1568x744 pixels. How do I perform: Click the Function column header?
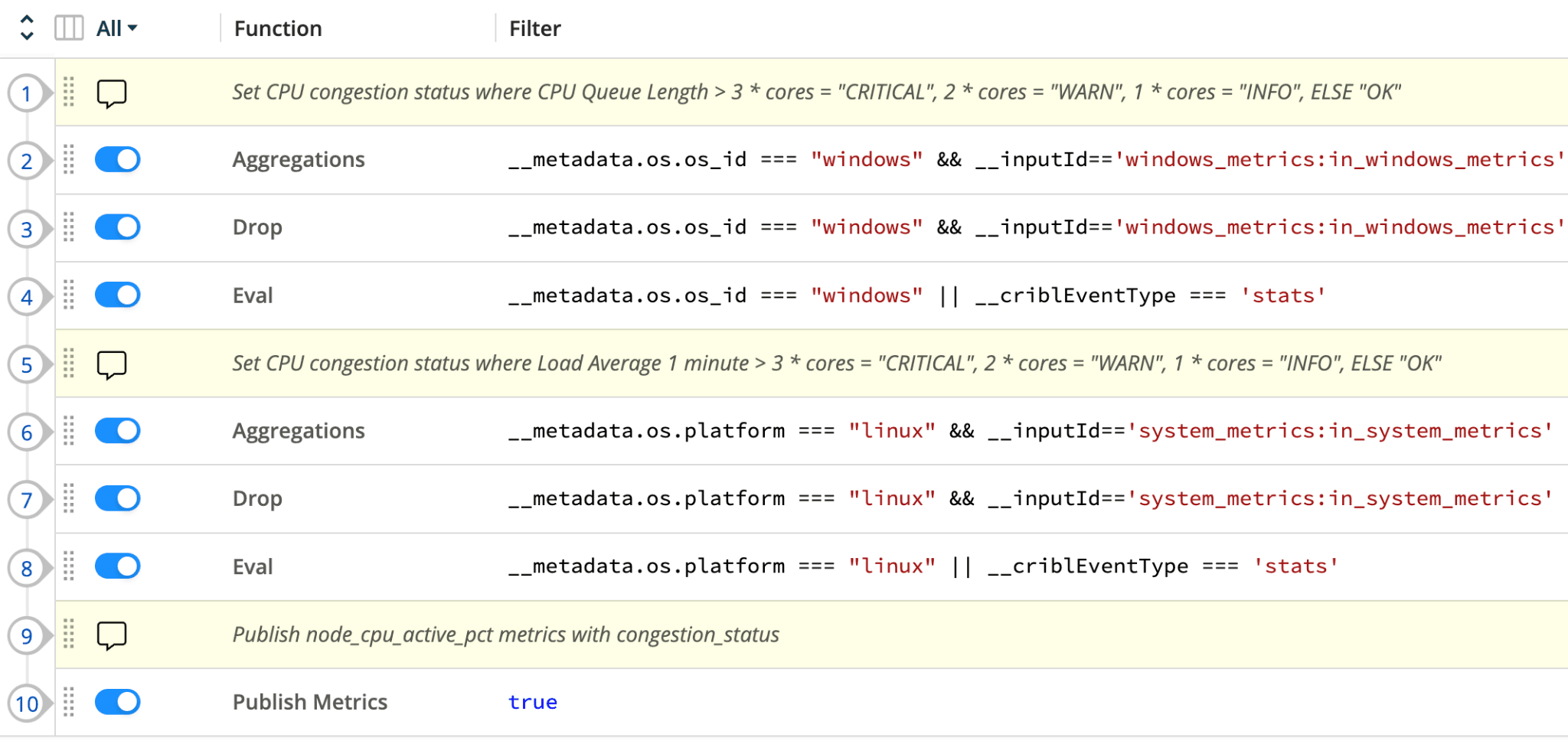tap(277, 28)
